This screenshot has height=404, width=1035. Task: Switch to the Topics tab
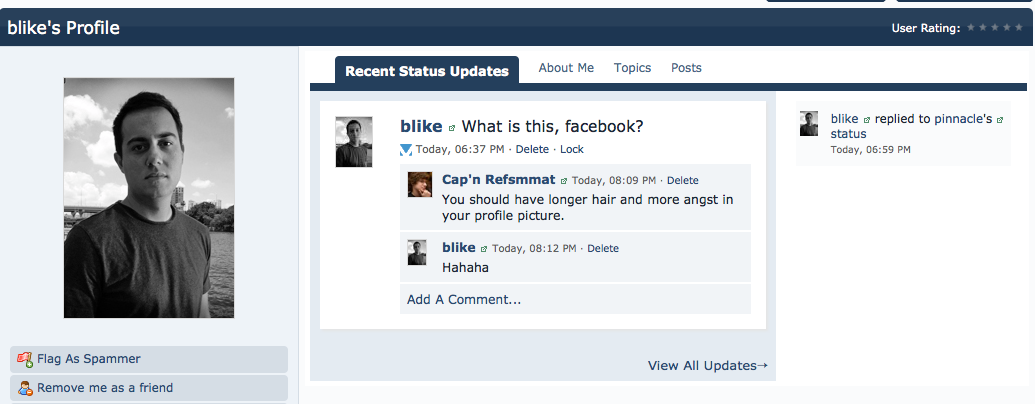coord(632,68)
